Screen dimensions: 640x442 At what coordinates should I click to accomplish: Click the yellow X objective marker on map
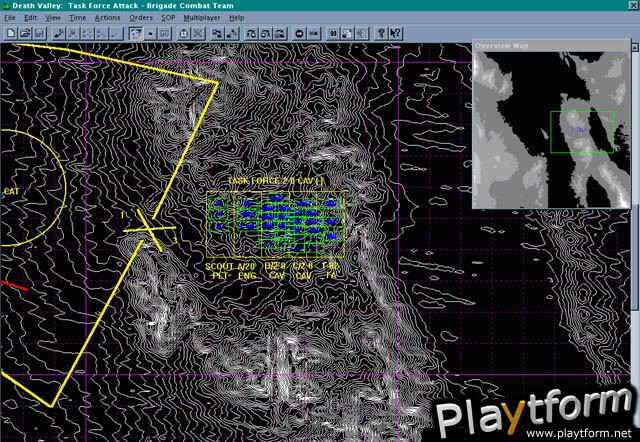[x=150, y=231]
